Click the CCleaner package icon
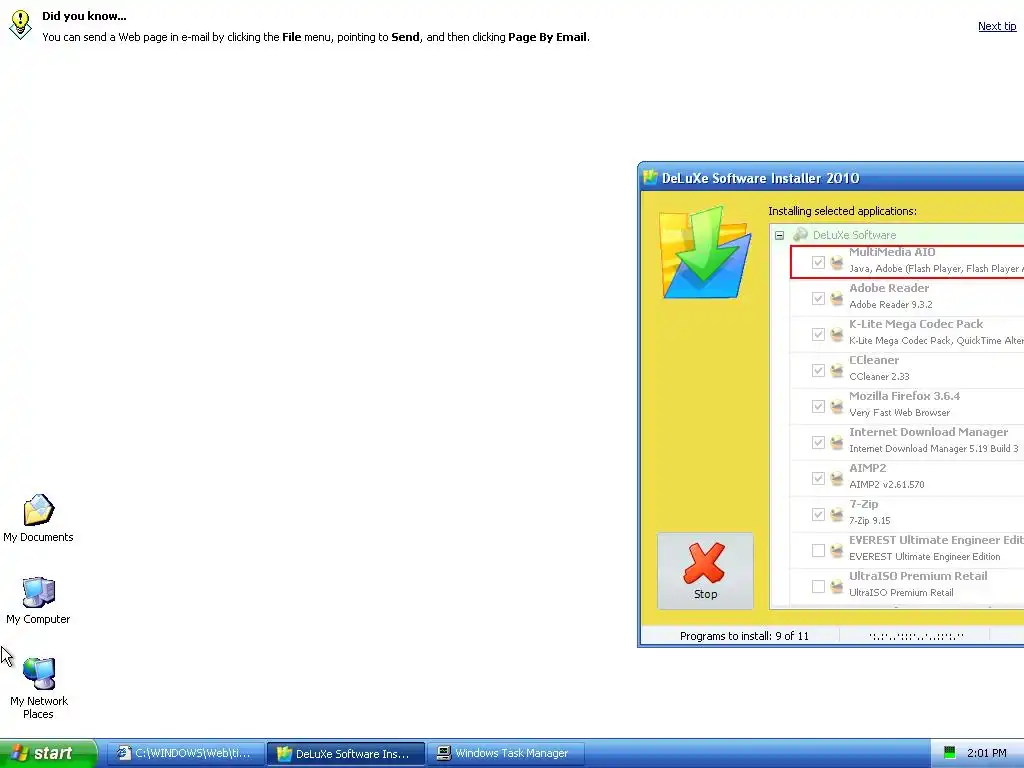 (x=837, y=370)
